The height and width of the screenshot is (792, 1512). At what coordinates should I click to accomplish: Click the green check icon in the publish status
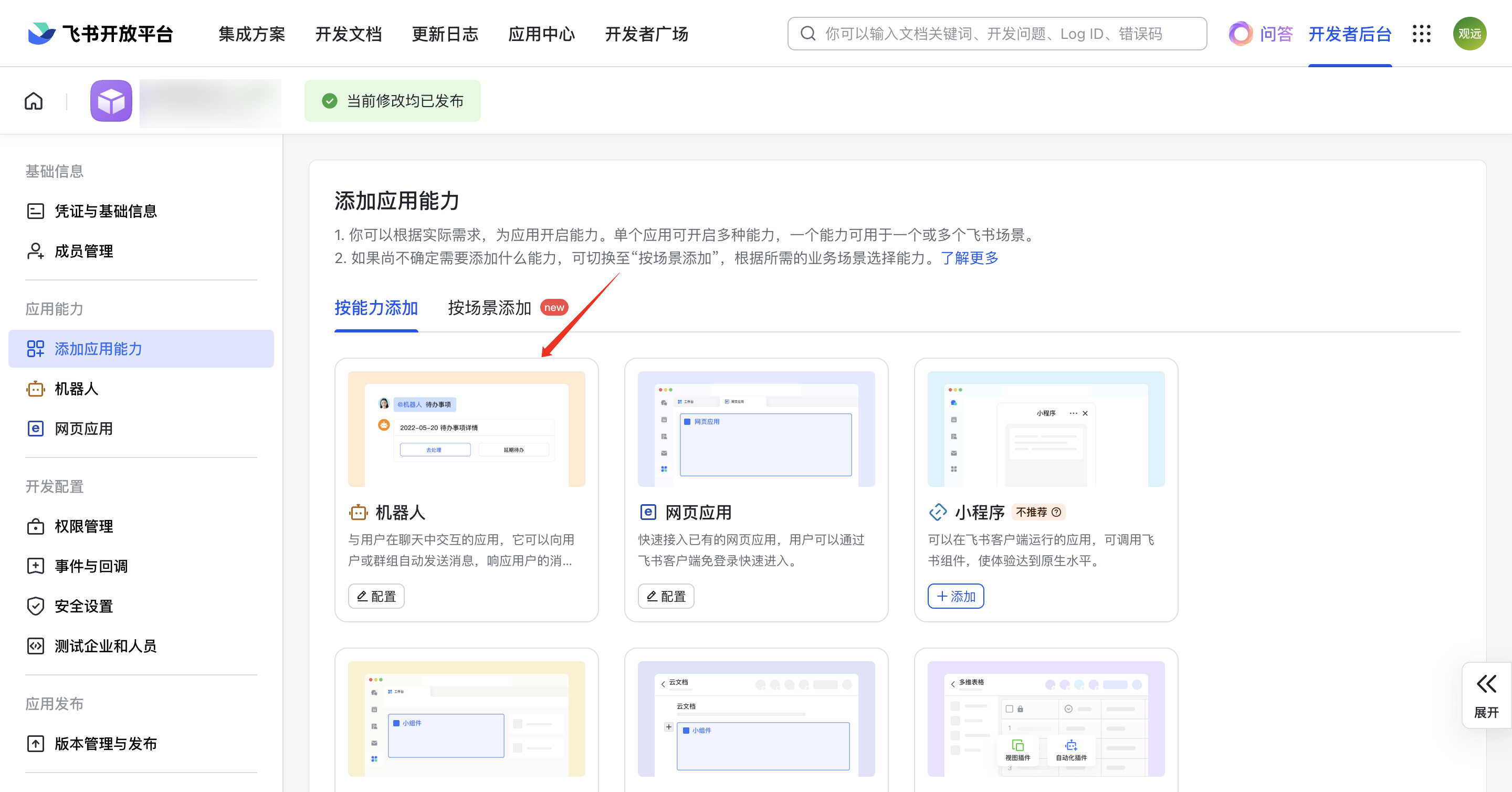[x=329, y=101]
